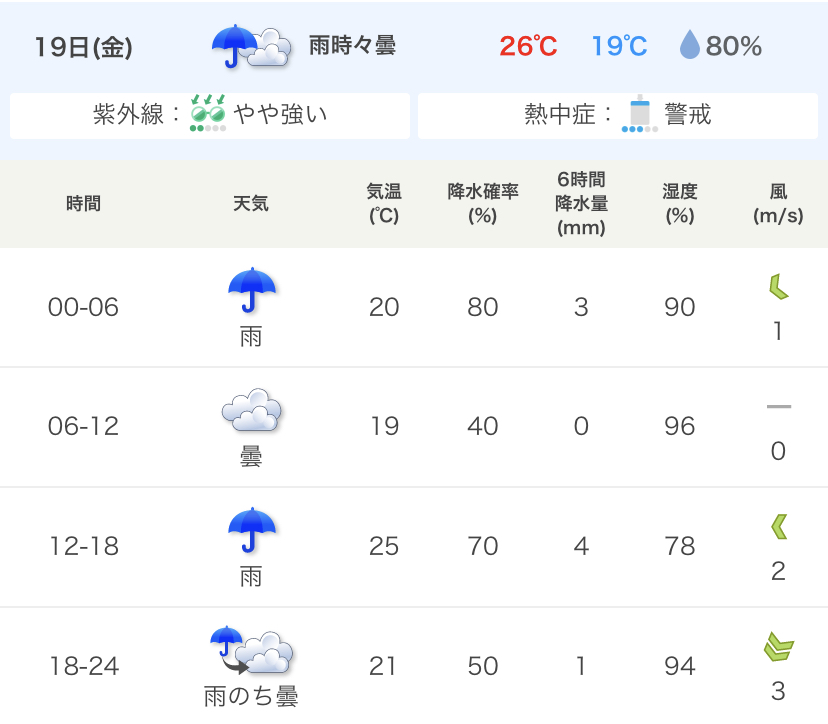Viewport: 828px width, 724px height.
Task: Click the 6時間降水量 column header
Action: (x=581, y=203)
